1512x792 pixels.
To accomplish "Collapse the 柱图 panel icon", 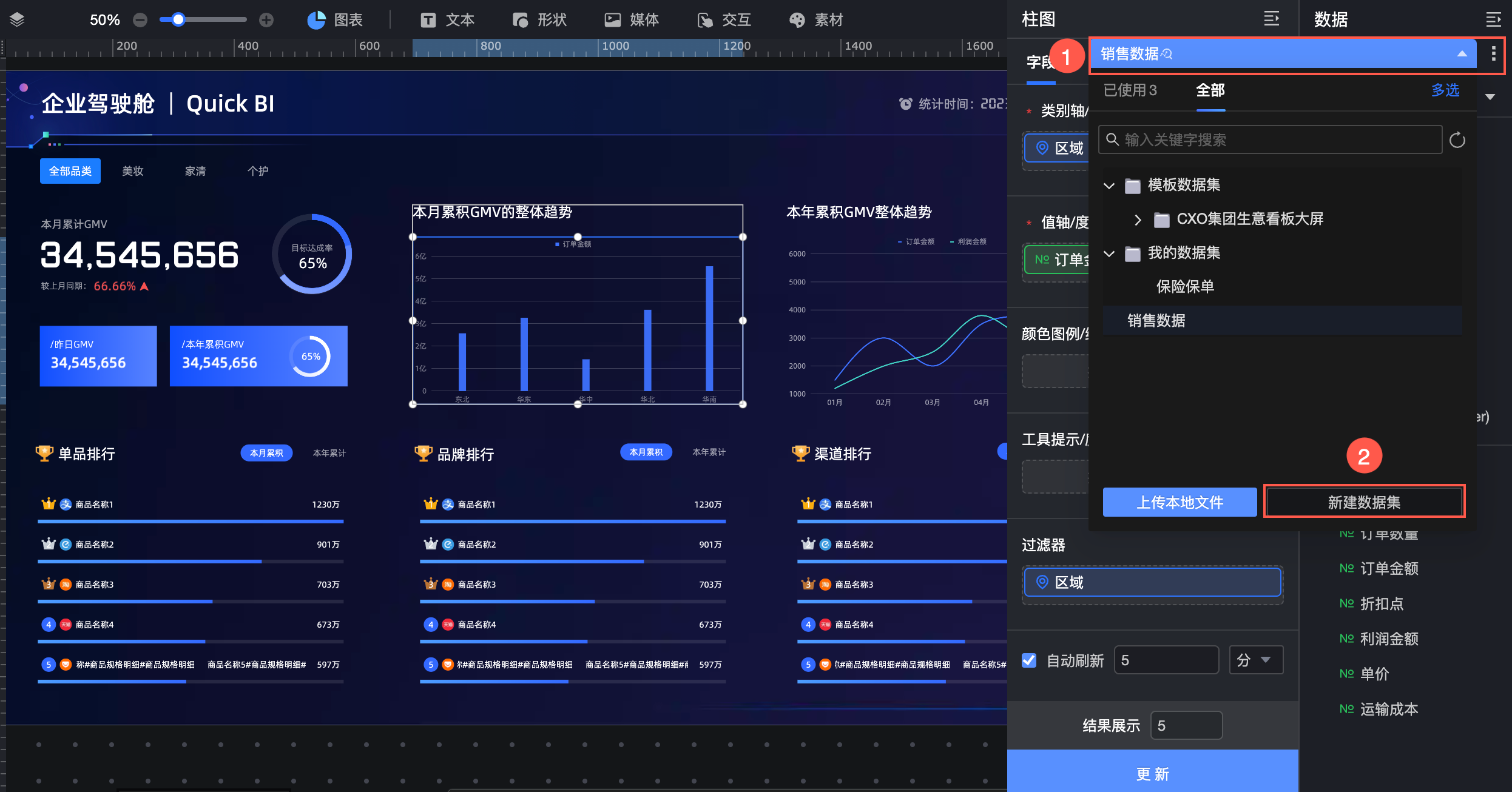I will pos(1271,19).
